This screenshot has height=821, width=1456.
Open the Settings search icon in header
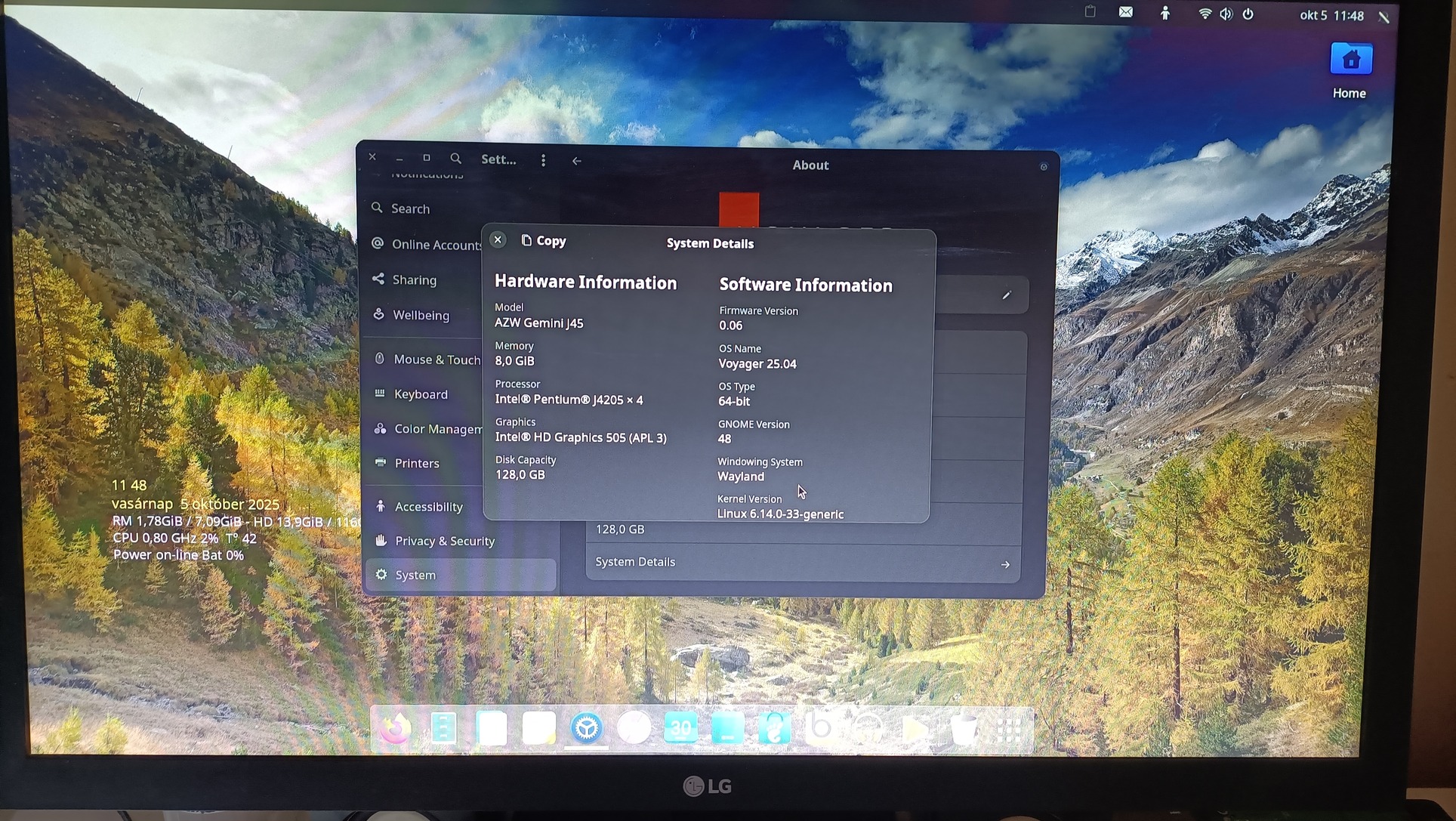click(x=455, y=159)
